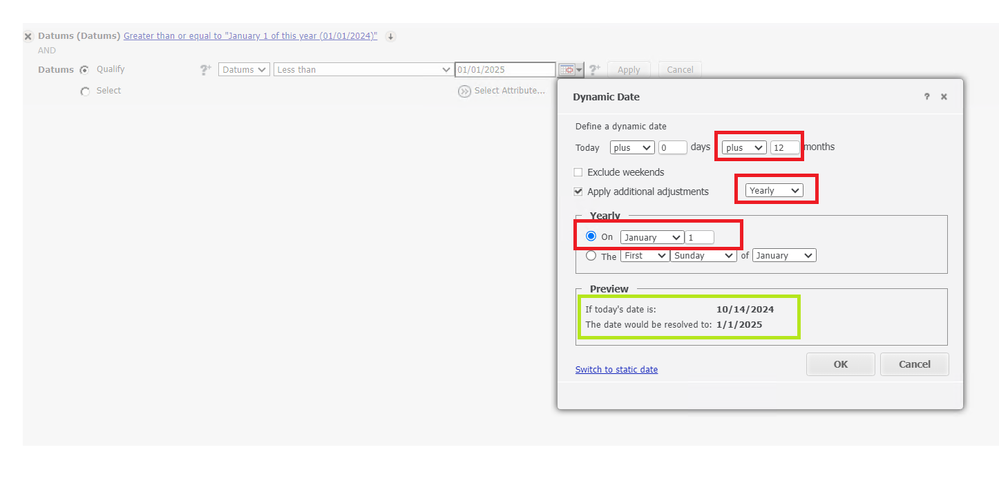Click the prompt icon left of Datums dropdown
The height and width of the screenshot is (484, 999).
[205, 70]
